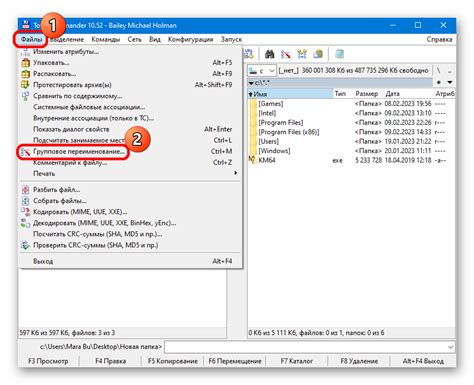Open the Запуск menu

pyautogui.click(x=231, y=39)
